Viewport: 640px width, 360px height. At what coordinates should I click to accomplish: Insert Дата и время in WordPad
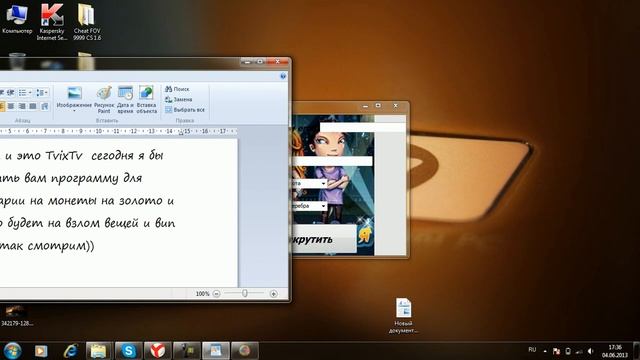click(x=125, y=99)
